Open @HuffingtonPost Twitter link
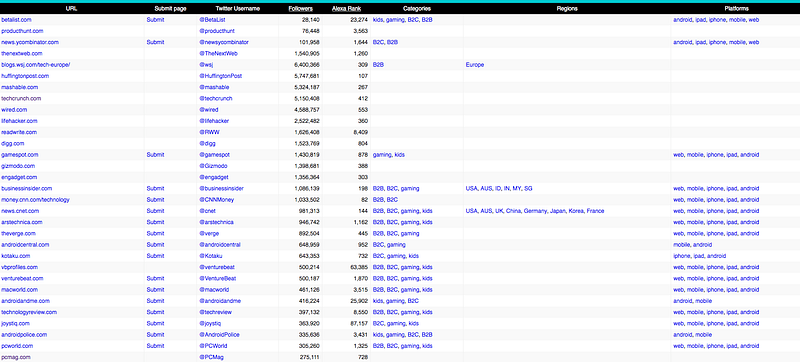The height and width of the screenshot is (362, 800). point(220,76)
